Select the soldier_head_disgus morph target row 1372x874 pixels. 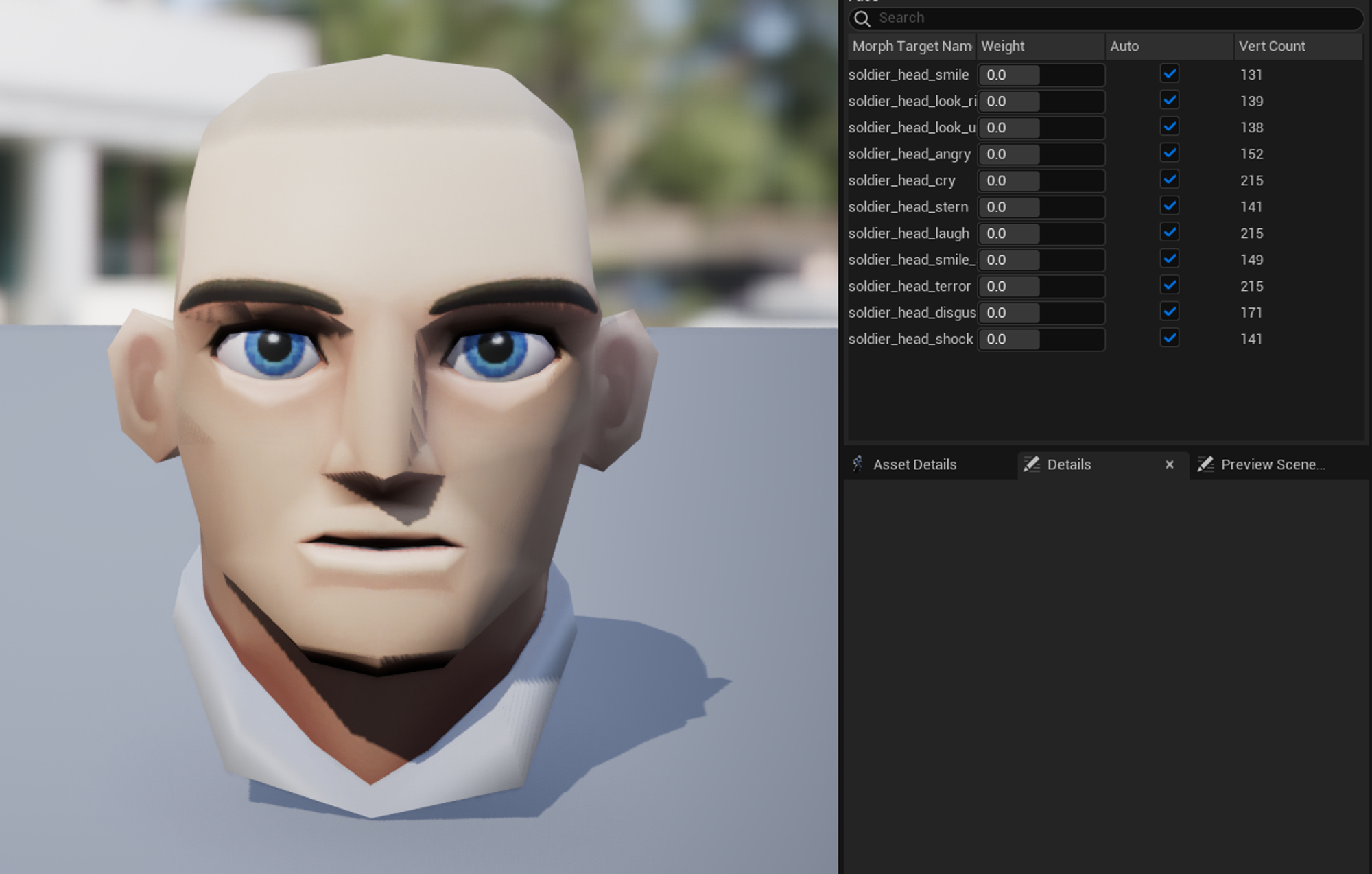click(x=912, y=312)
